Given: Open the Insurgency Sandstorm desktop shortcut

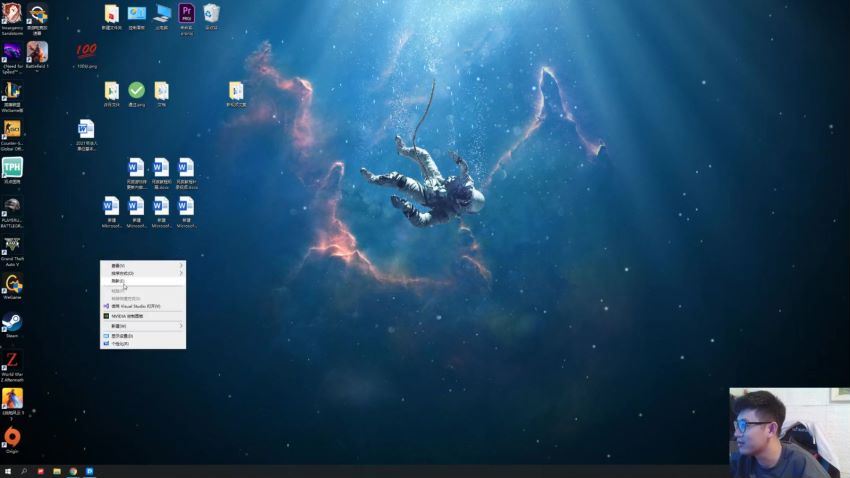Looking at the screenshot, I should click(12, 18).
